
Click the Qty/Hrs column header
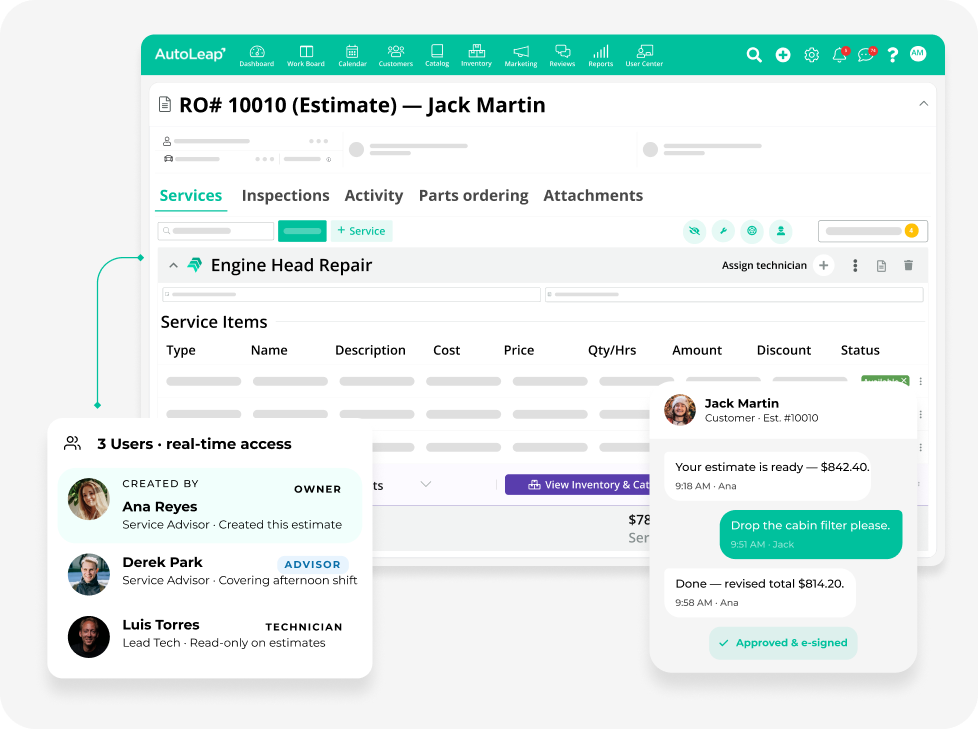pos(612,350)
